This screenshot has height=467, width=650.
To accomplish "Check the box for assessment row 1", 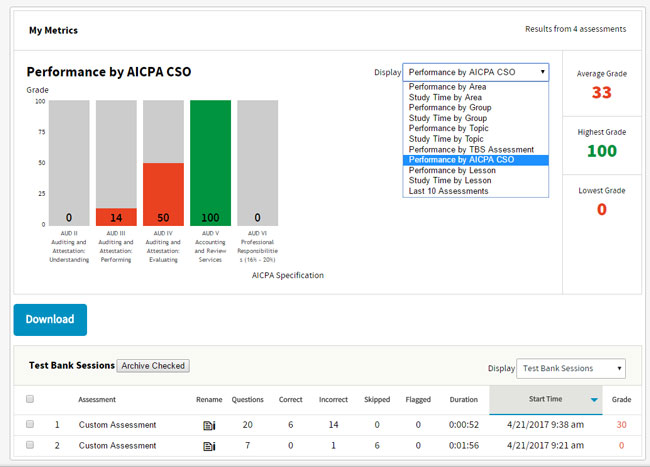I will (30, 424).
